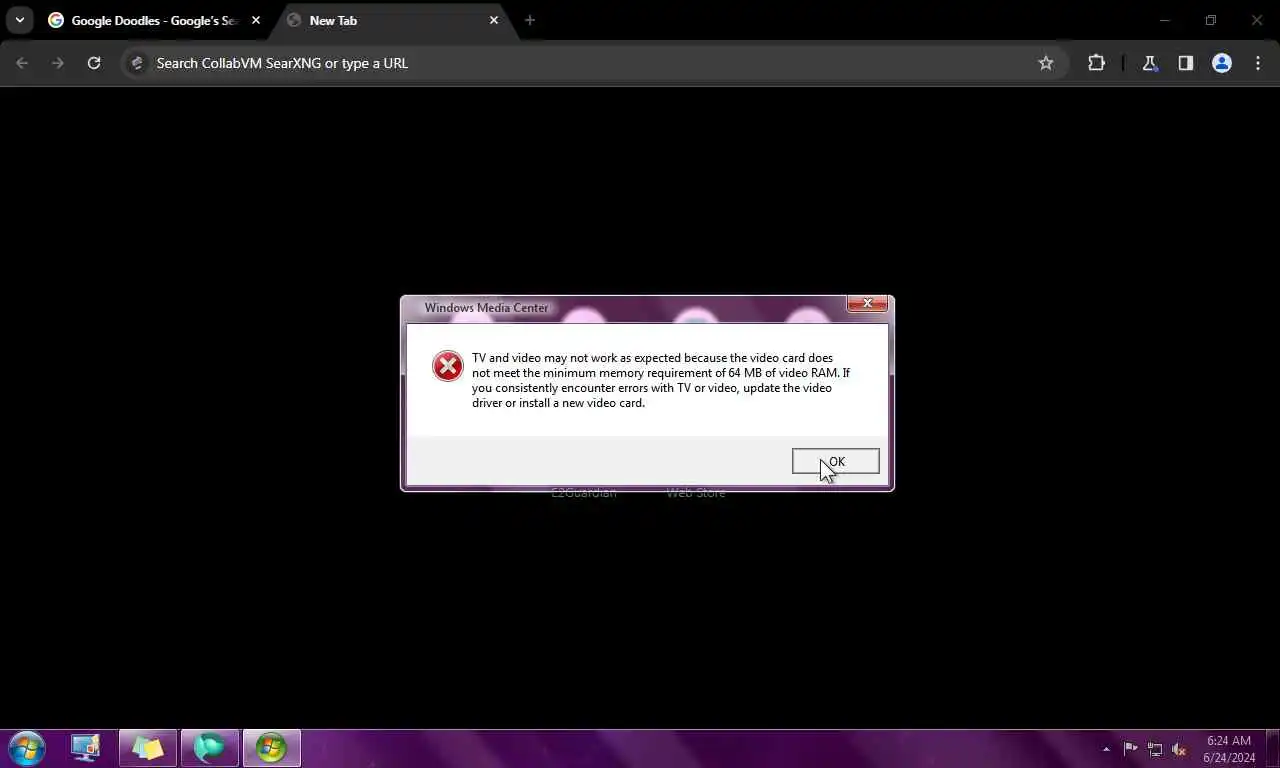This screenshot has width=1280, height=768.
Task: Restore down the Chrome window
Action: pyautogui.click(x=1211, y=20)
